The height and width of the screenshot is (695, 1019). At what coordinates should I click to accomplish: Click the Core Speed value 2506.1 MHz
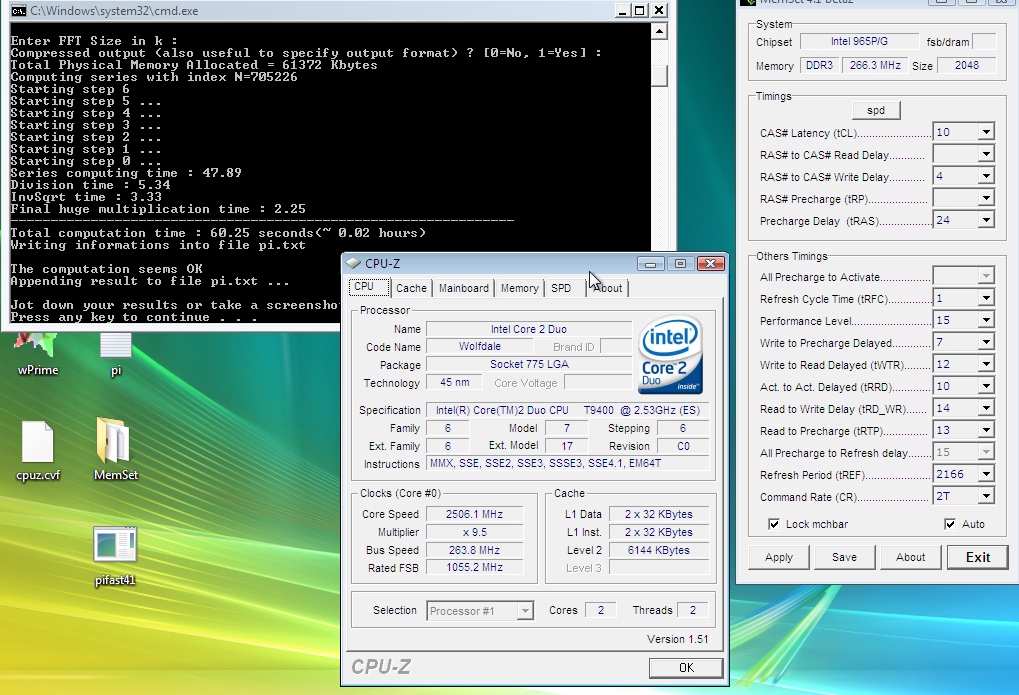[474, 514]
